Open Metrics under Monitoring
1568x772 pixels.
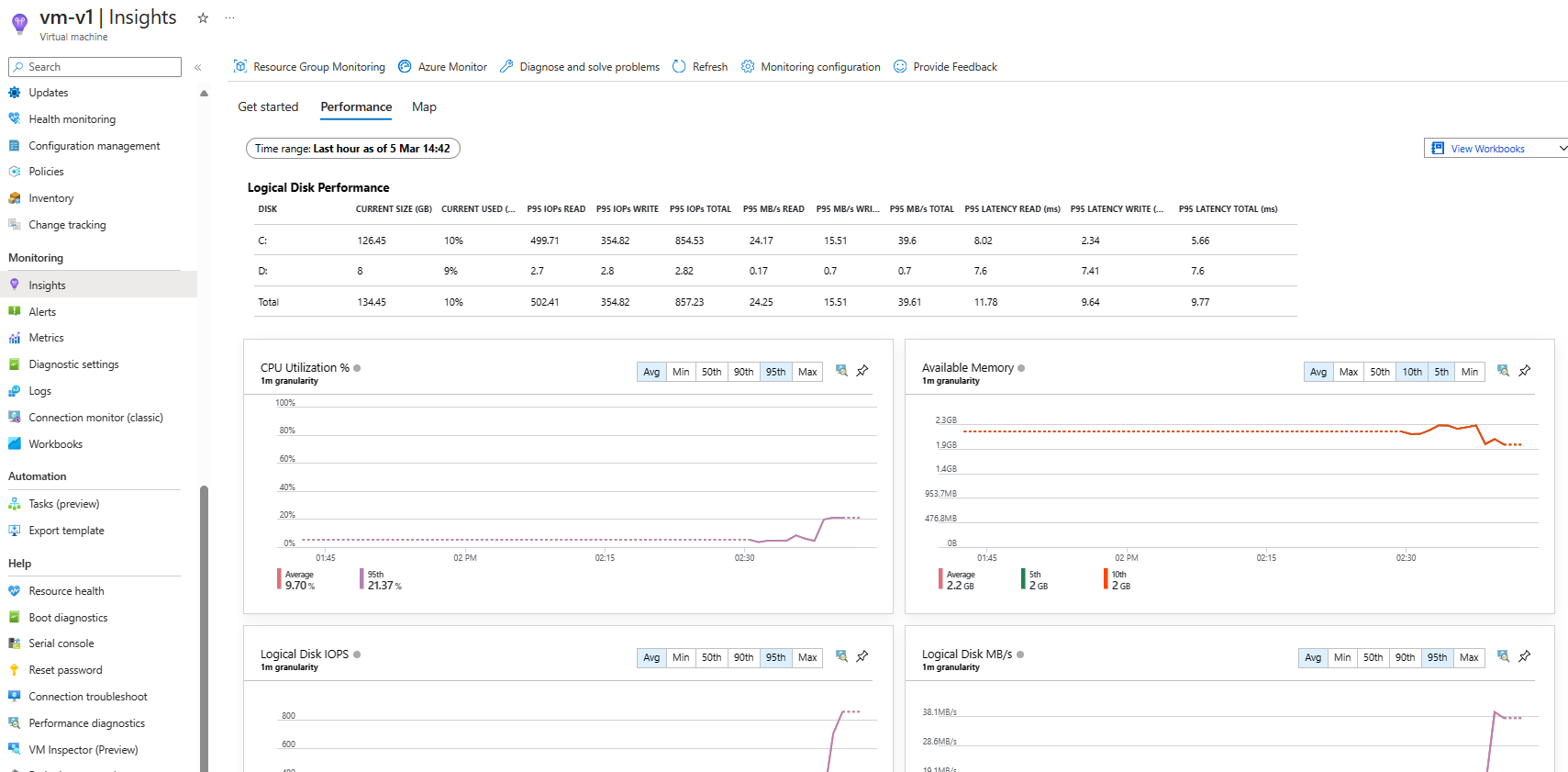pyautogui.click(x=46, y=338)
